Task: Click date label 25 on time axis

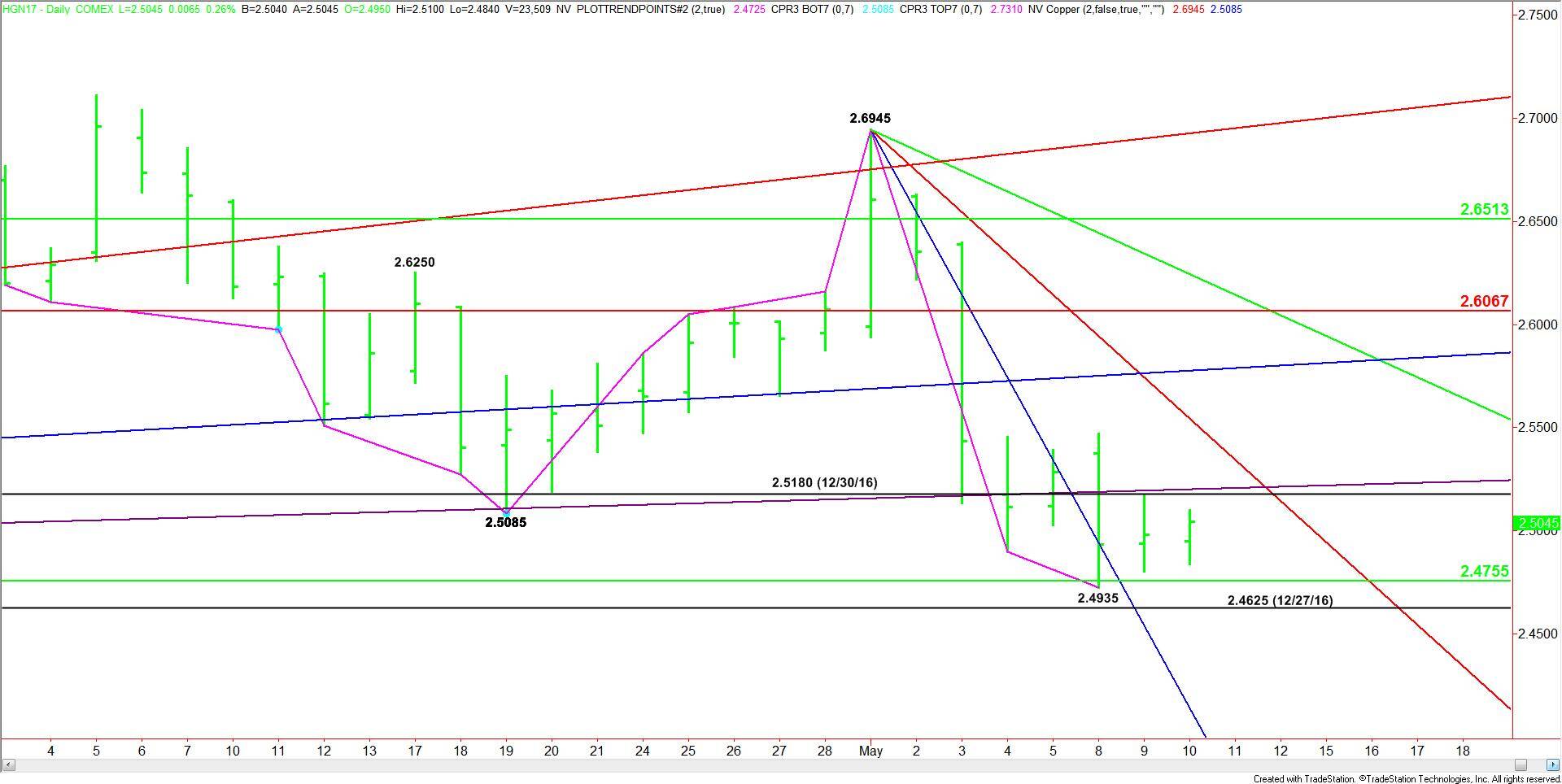Action: pyautogui.click(x=687, y=751)
